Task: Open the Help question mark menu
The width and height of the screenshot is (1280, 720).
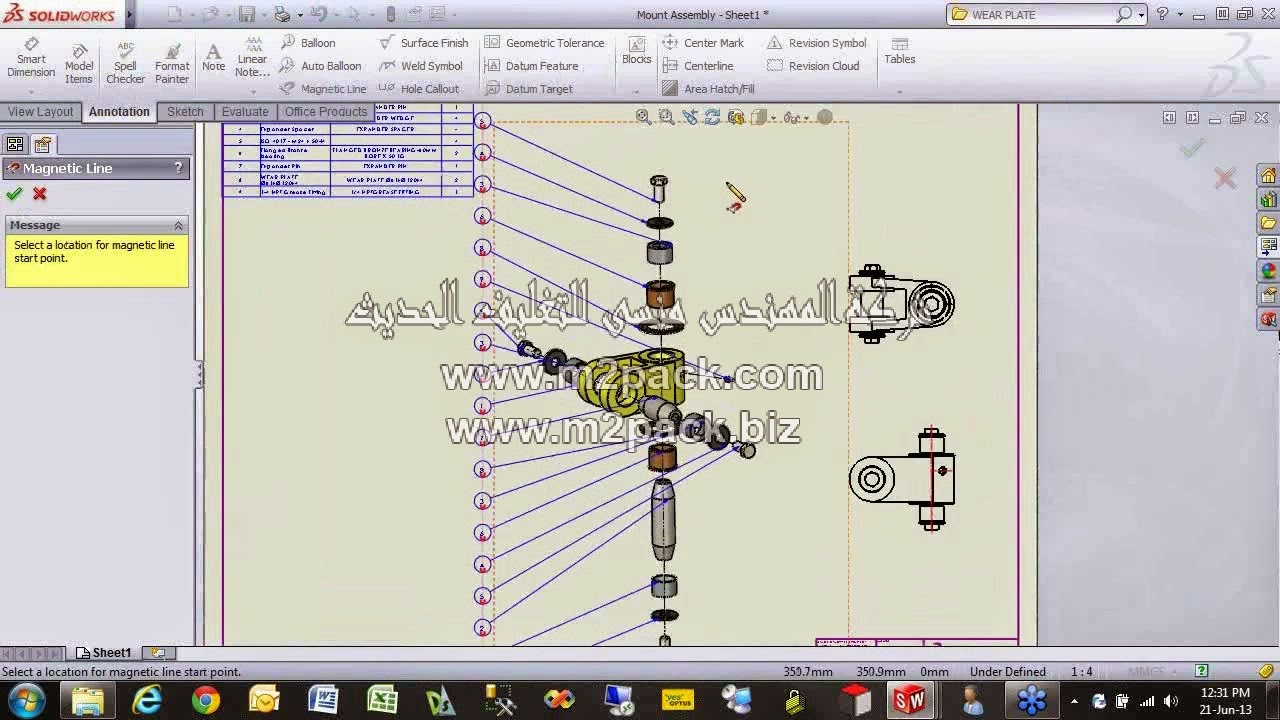Action: pos(1162,14)
